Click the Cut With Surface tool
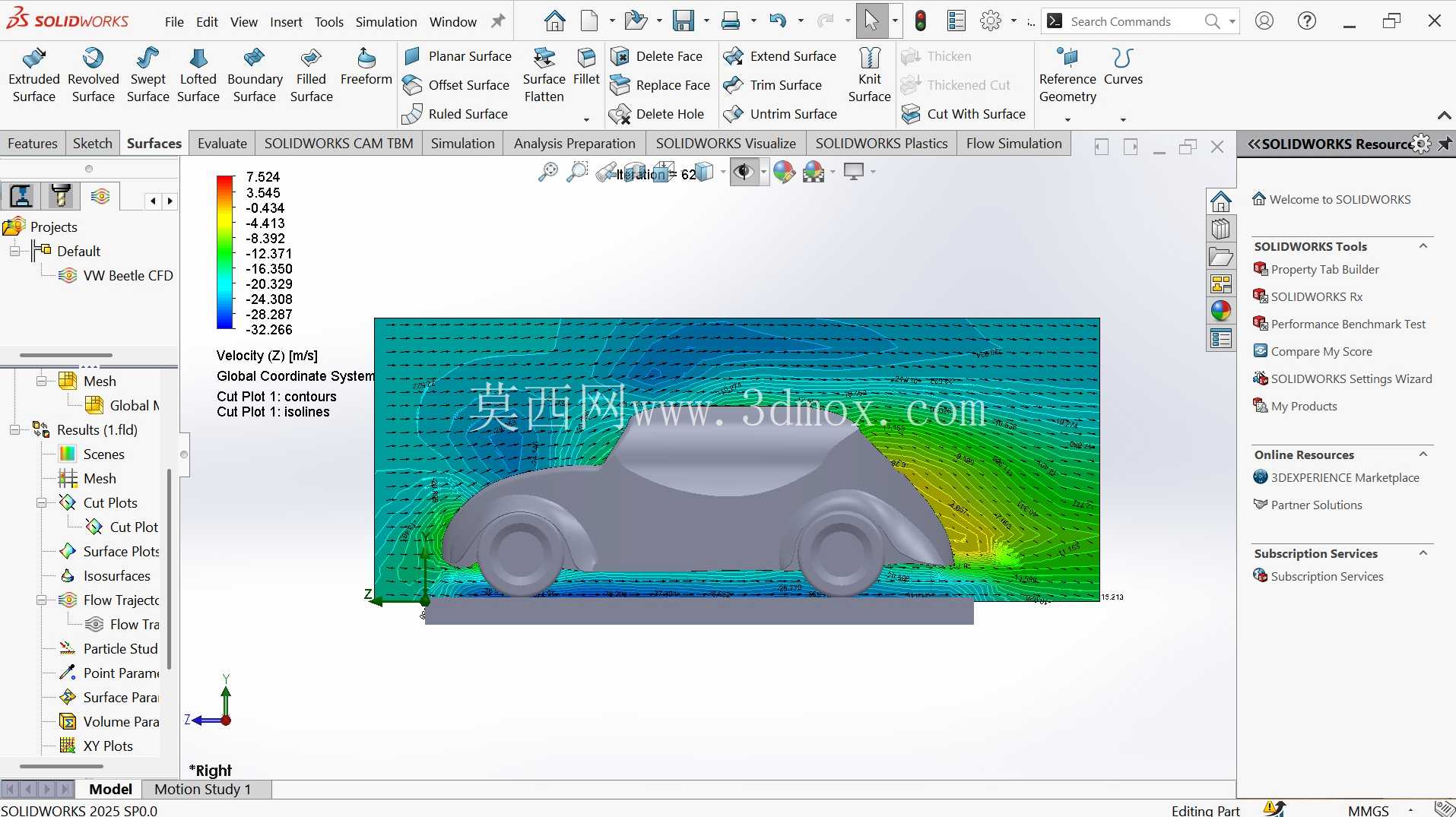 pos(964,114)
